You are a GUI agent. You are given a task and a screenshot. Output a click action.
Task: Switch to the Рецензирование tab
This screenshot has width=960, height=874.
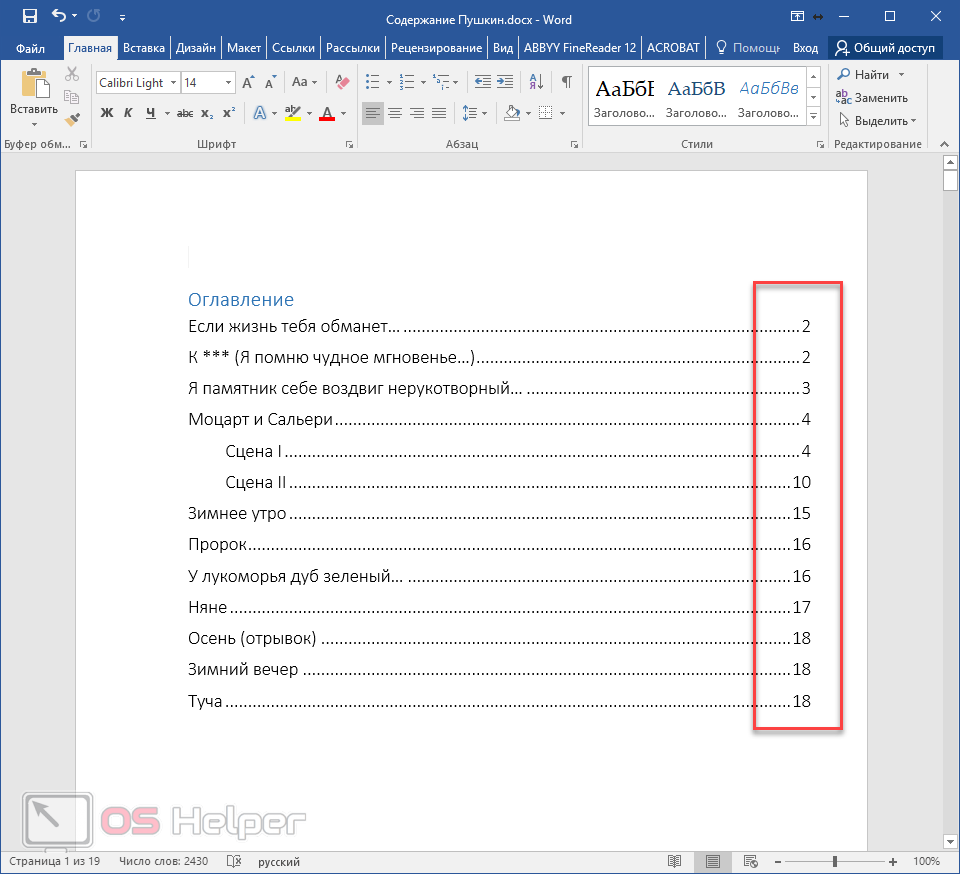pos(436,47)
